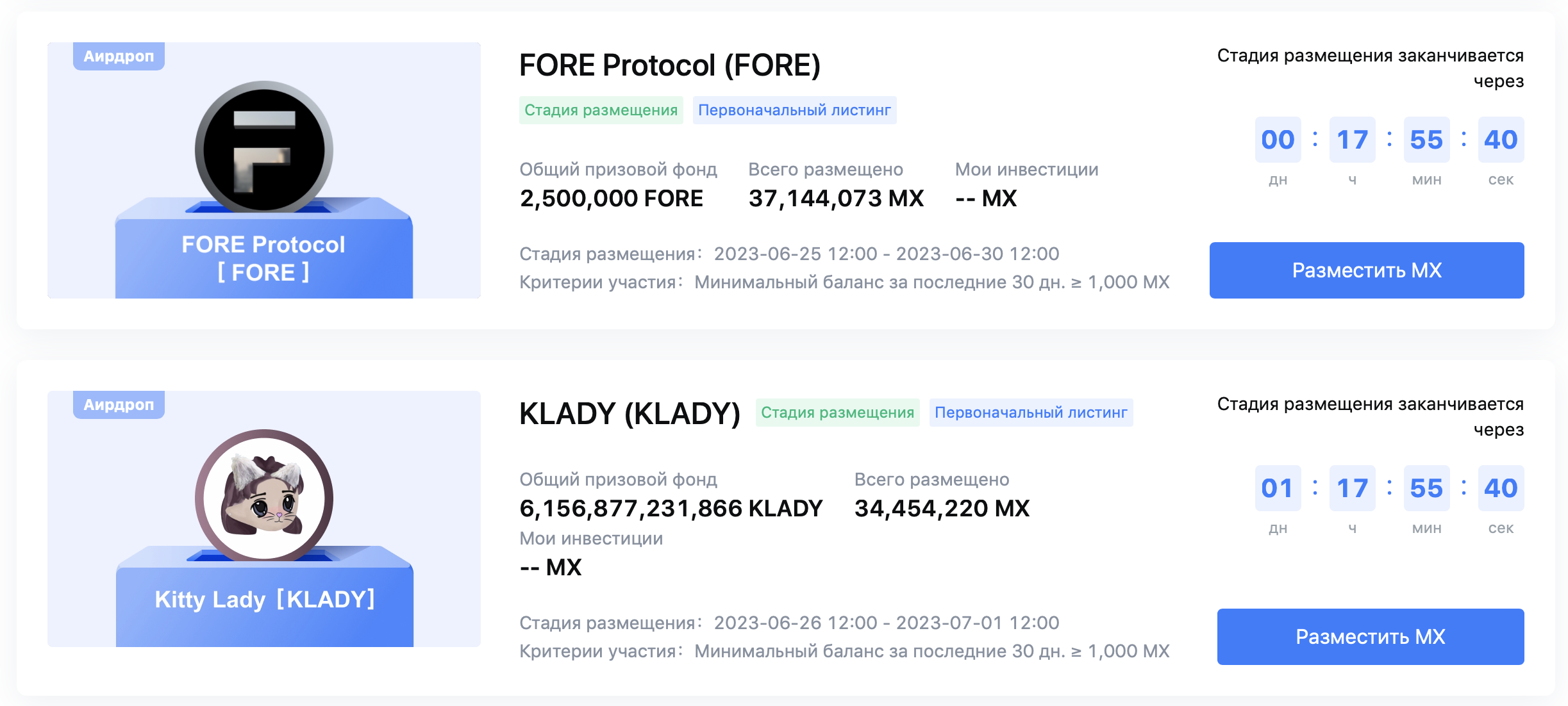Click the FORE countdown days box showing 00
Screen dimensions: 1568x706
(1278, 140)
